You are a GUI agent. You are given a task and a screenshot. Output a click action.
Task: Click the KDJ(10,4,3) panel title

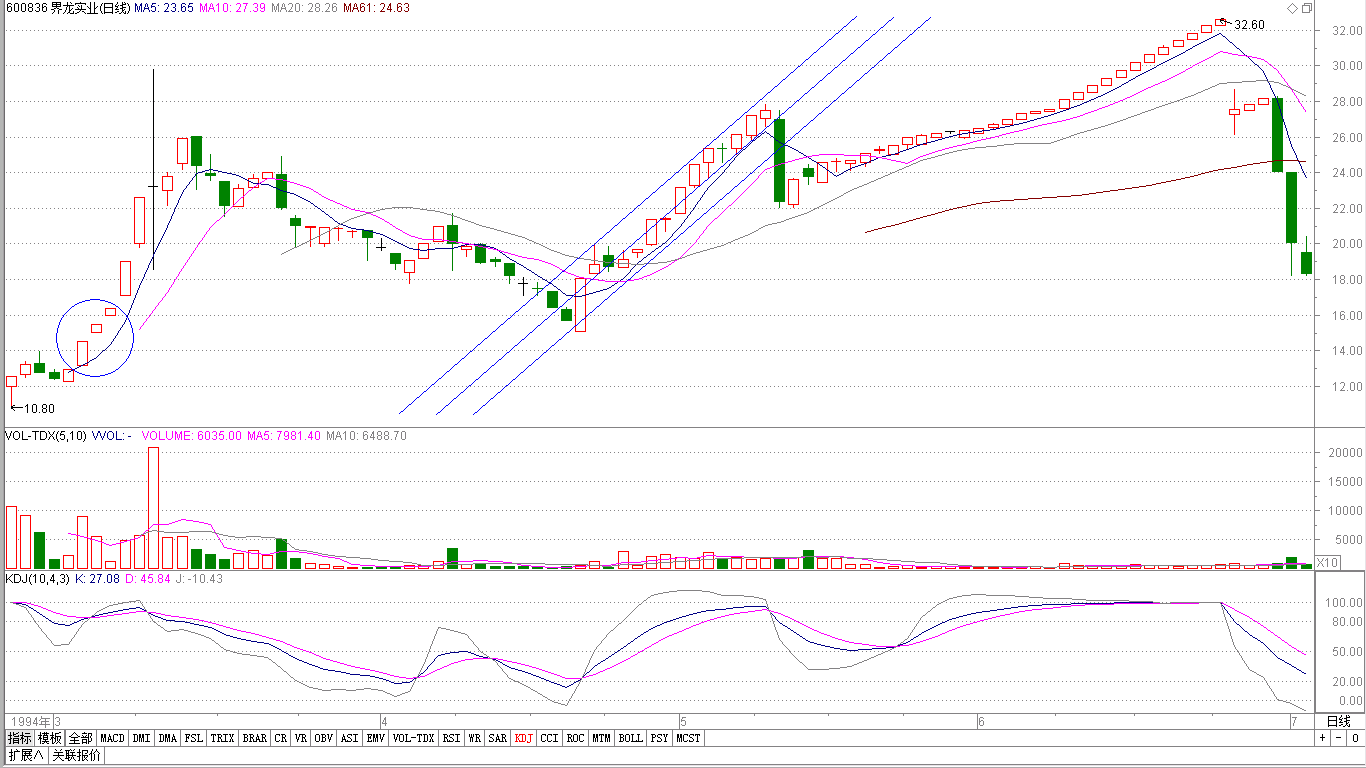tap(37, 579)
